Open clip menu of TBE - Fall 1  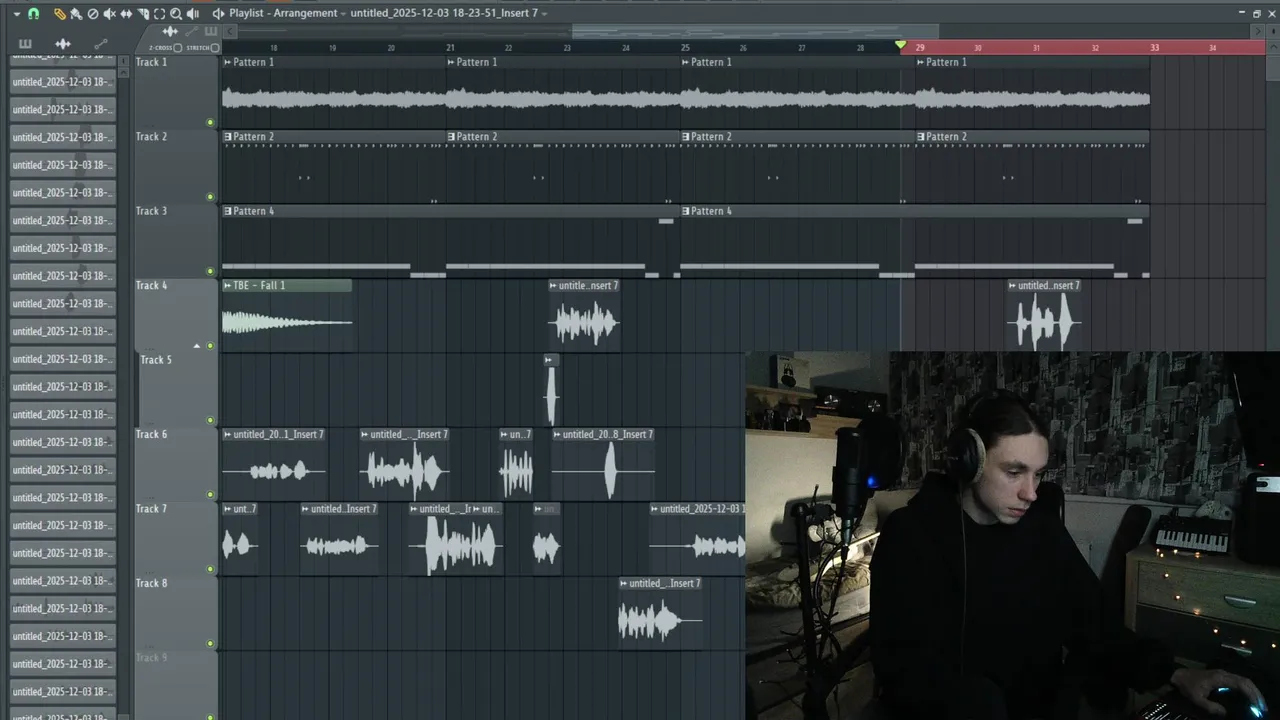(x=228, y=286)
